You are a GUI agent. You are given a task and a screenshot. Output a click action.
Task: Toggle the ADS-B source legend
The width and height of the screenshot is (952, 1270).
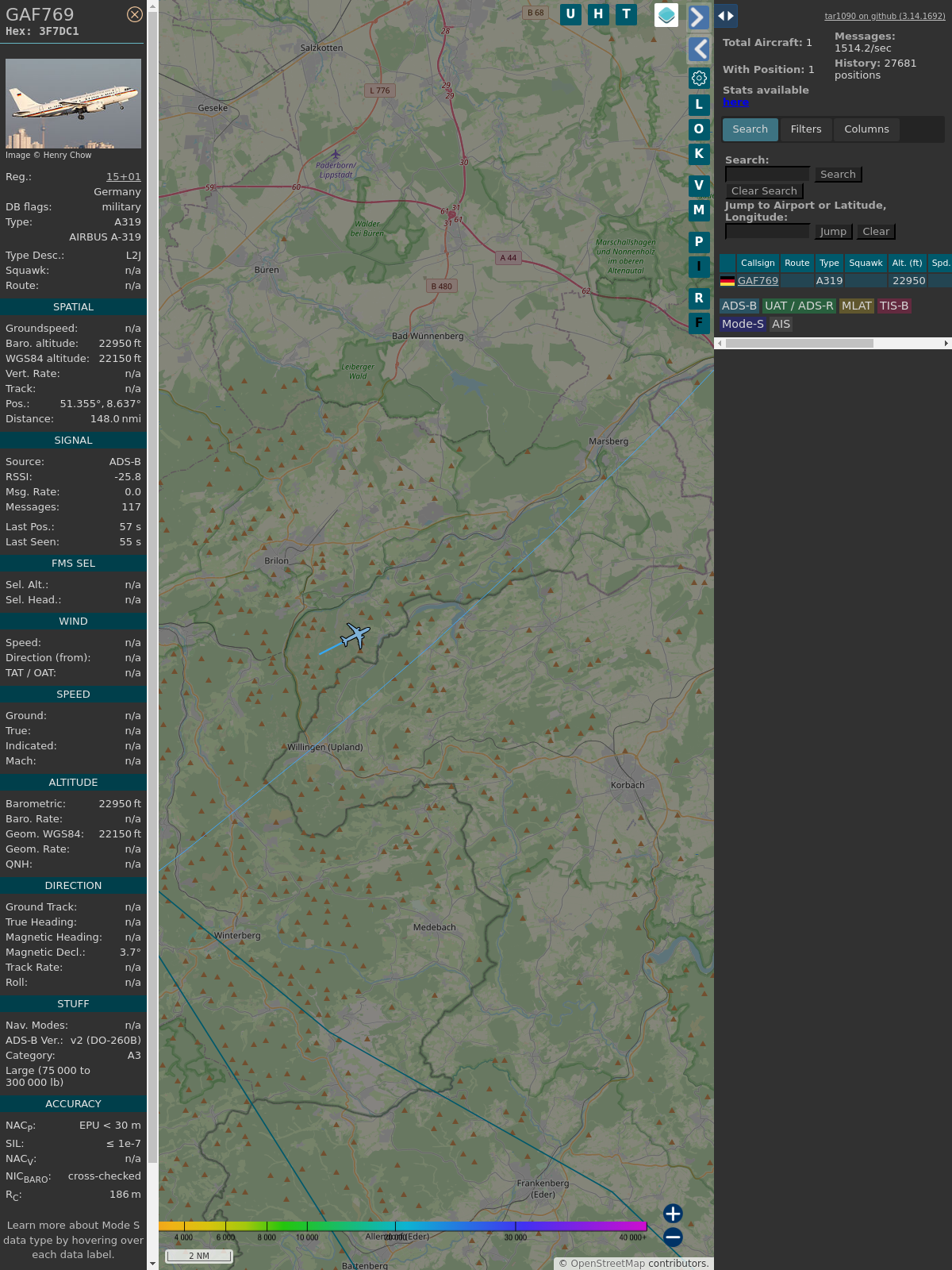[x=739, y=306]
